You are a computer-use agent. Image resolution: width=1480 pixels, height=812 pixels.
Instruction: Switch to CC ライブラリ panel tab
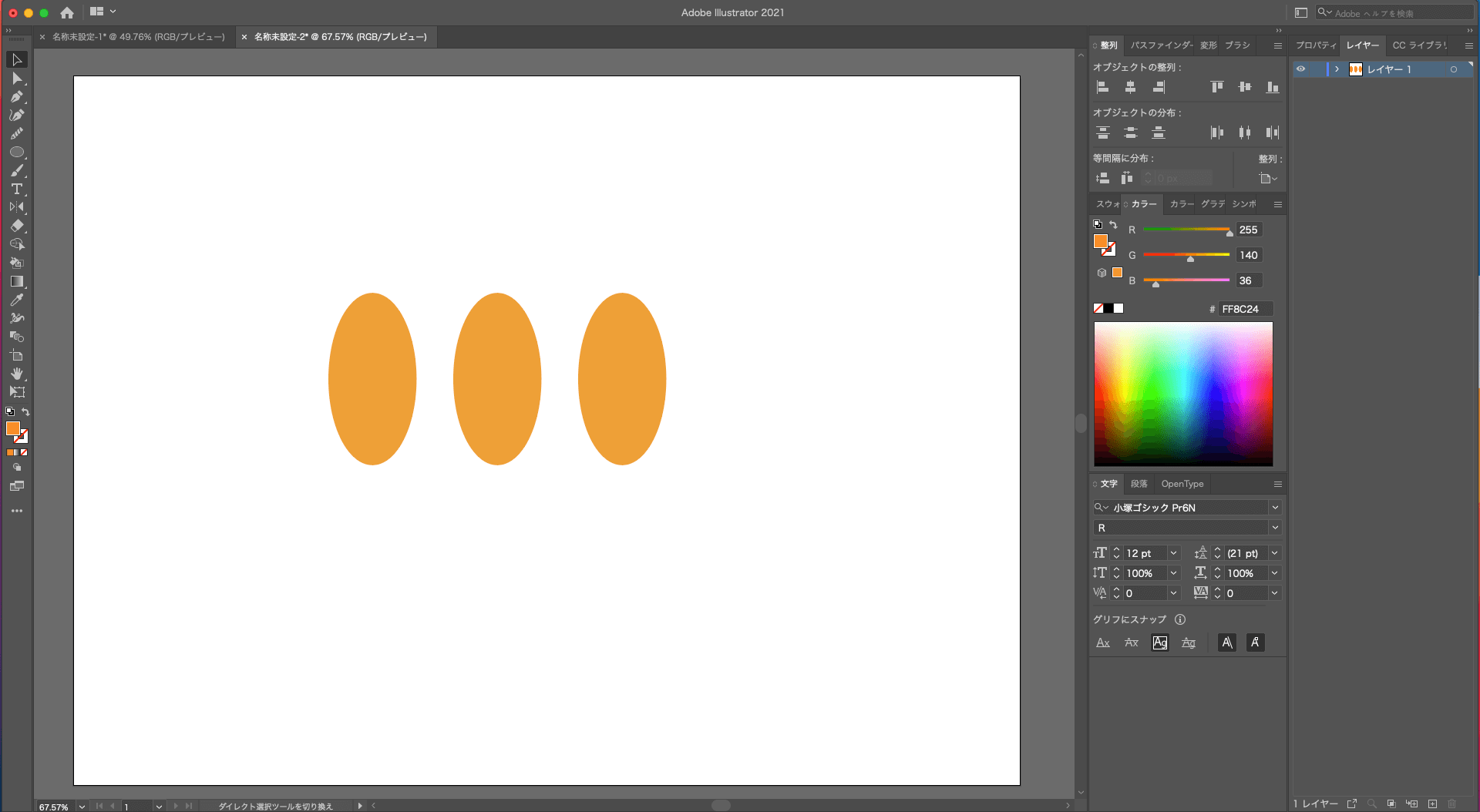(1419, 45)
